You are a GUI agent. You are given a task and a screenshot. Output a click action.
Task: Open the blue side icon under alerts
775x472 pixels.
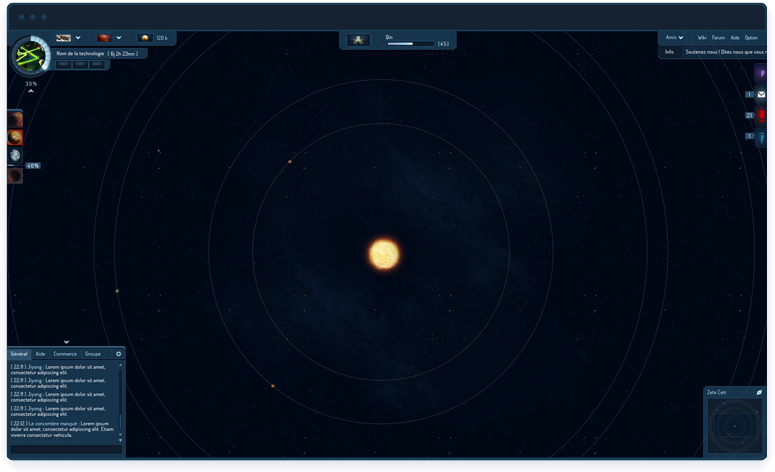pos(761,137)
